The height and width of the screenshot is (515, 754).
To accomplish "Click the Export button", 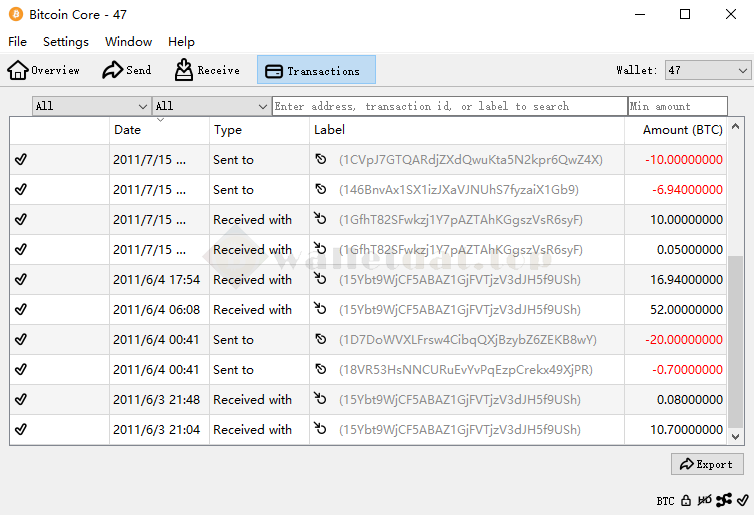I will point(707,464).
